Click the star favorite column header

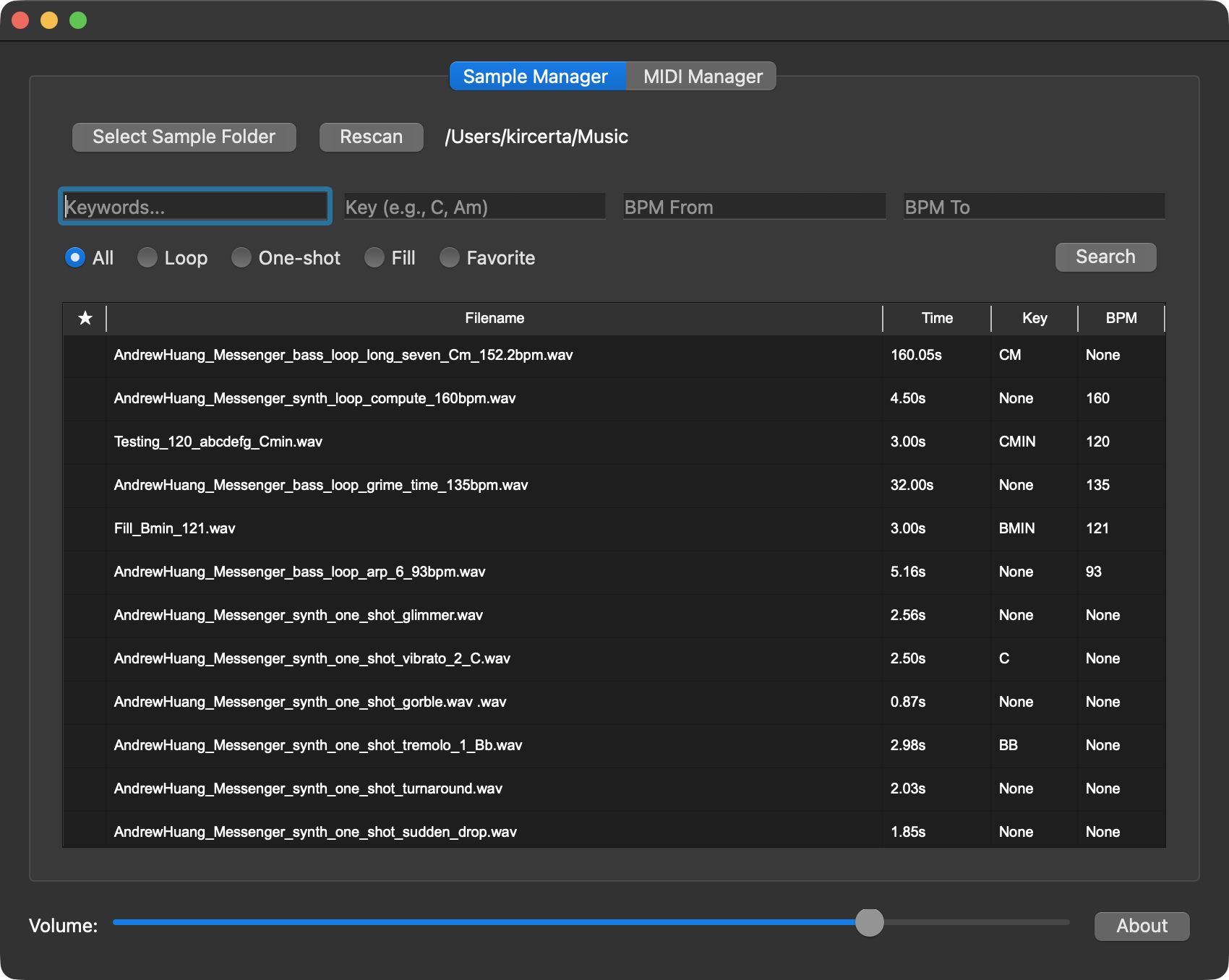[85, 318]
